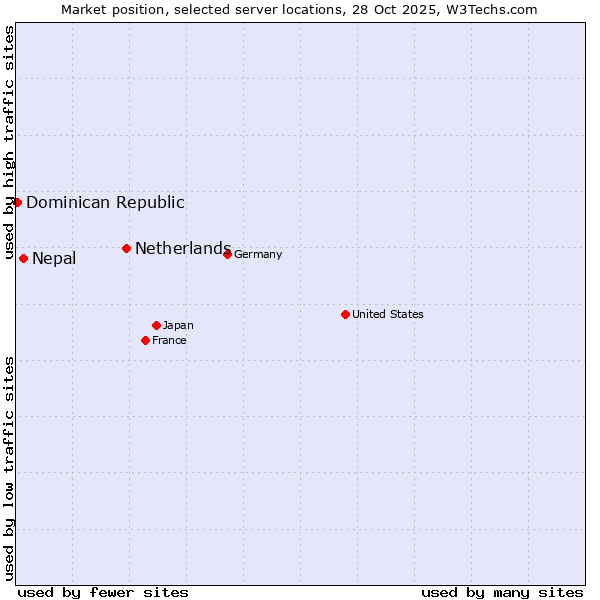Click the red marker for Japan

(x=156, y=325)
